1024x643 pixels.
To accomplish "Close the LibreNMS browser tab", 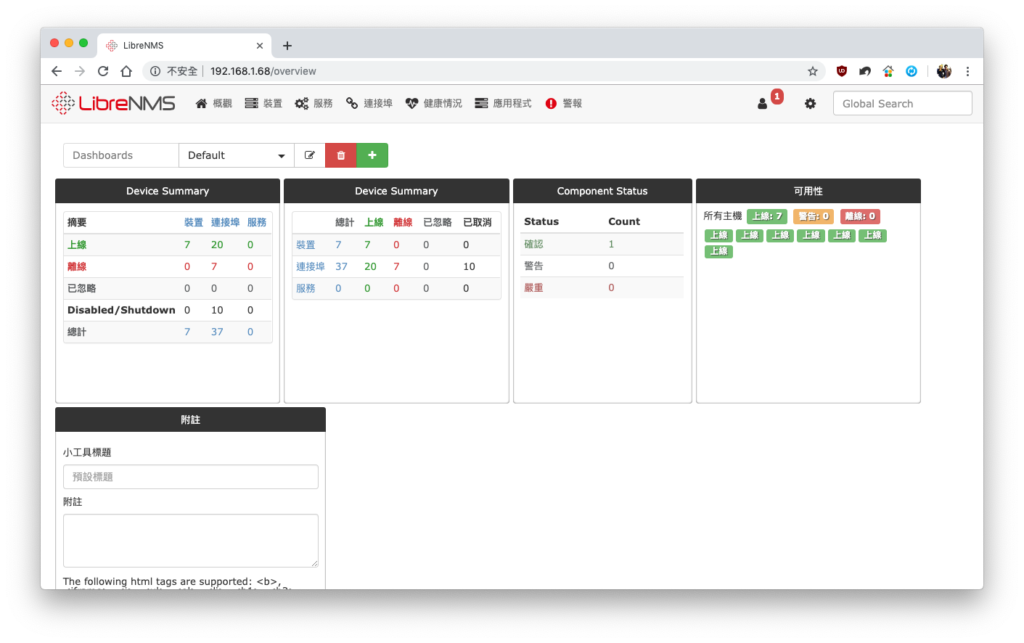I will 260,46.
